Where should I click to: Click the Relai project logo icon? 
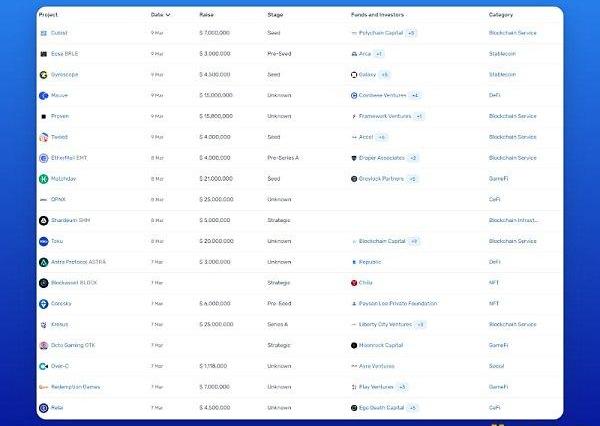tap(43, 408)
